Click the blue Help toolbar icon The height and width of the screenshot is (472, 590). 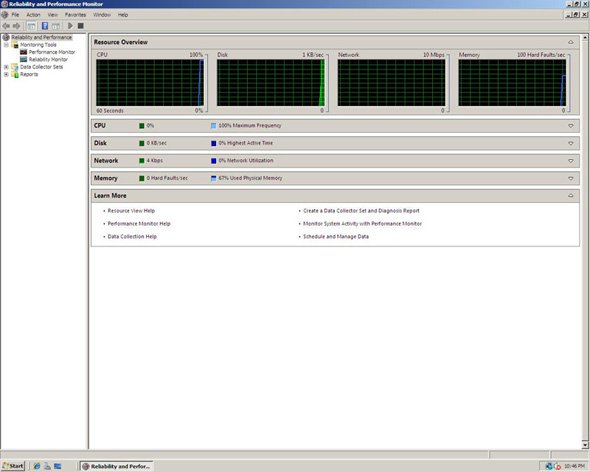pos(45,26)
